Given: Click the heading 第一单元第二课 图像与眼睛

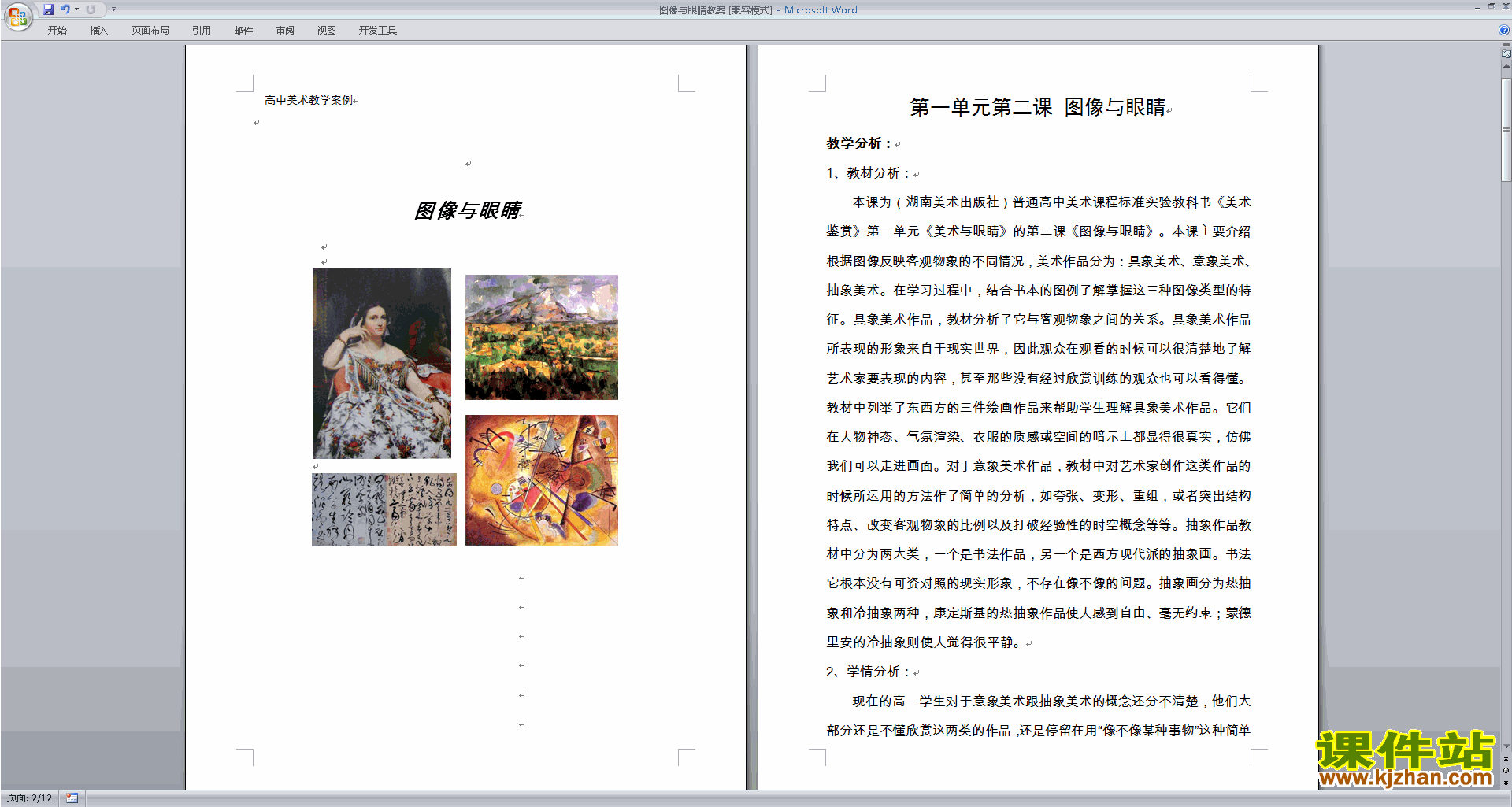Looking at the screenshot, I should click(x=1038, y=107).
